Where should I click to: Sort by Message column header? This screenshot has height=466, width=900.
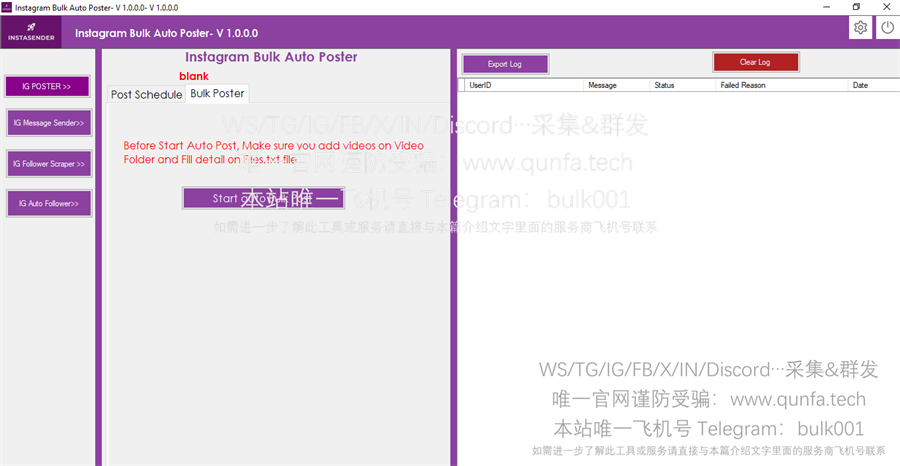point(616,85)
